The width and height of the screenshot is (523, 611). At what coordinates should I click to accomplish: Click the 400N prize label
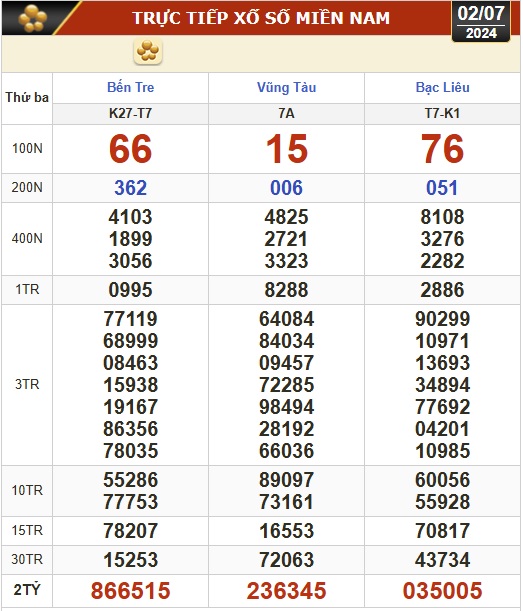coord(27,238)
